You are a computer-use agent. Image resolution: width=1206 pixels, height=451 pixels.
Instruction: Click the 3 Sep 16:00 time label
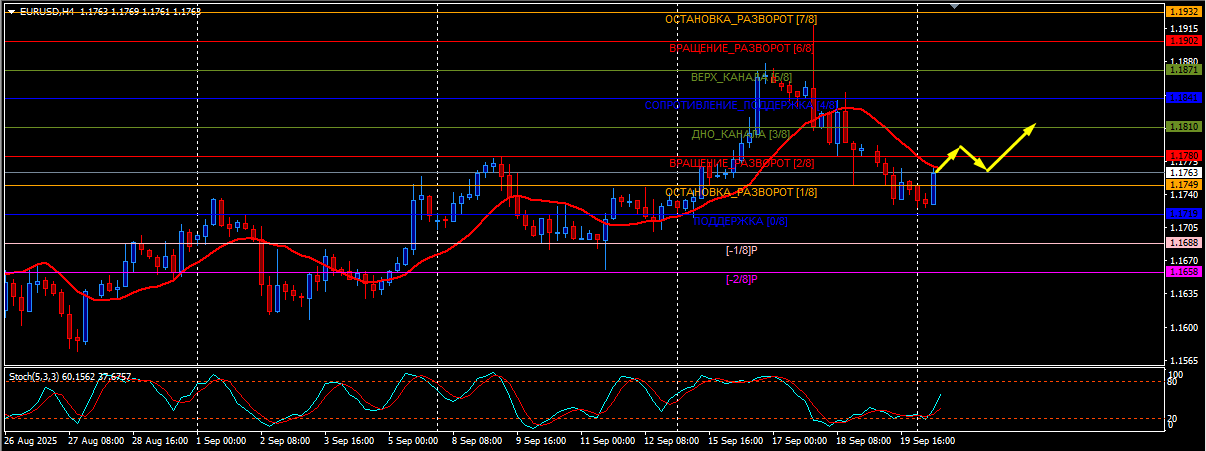click(x=349, y=440)
